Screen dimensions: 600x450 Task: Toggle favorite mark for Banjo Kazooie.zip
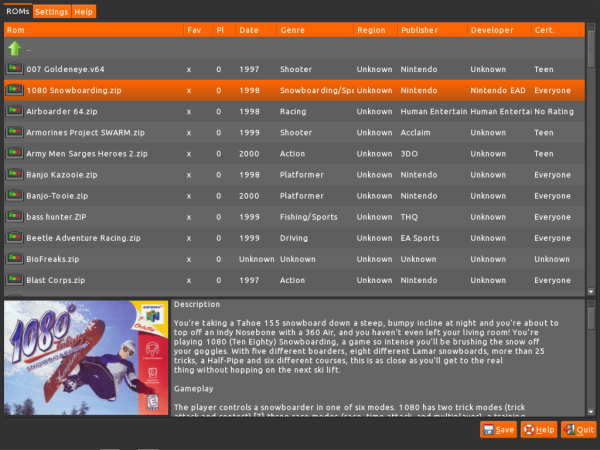pos(189,175)
